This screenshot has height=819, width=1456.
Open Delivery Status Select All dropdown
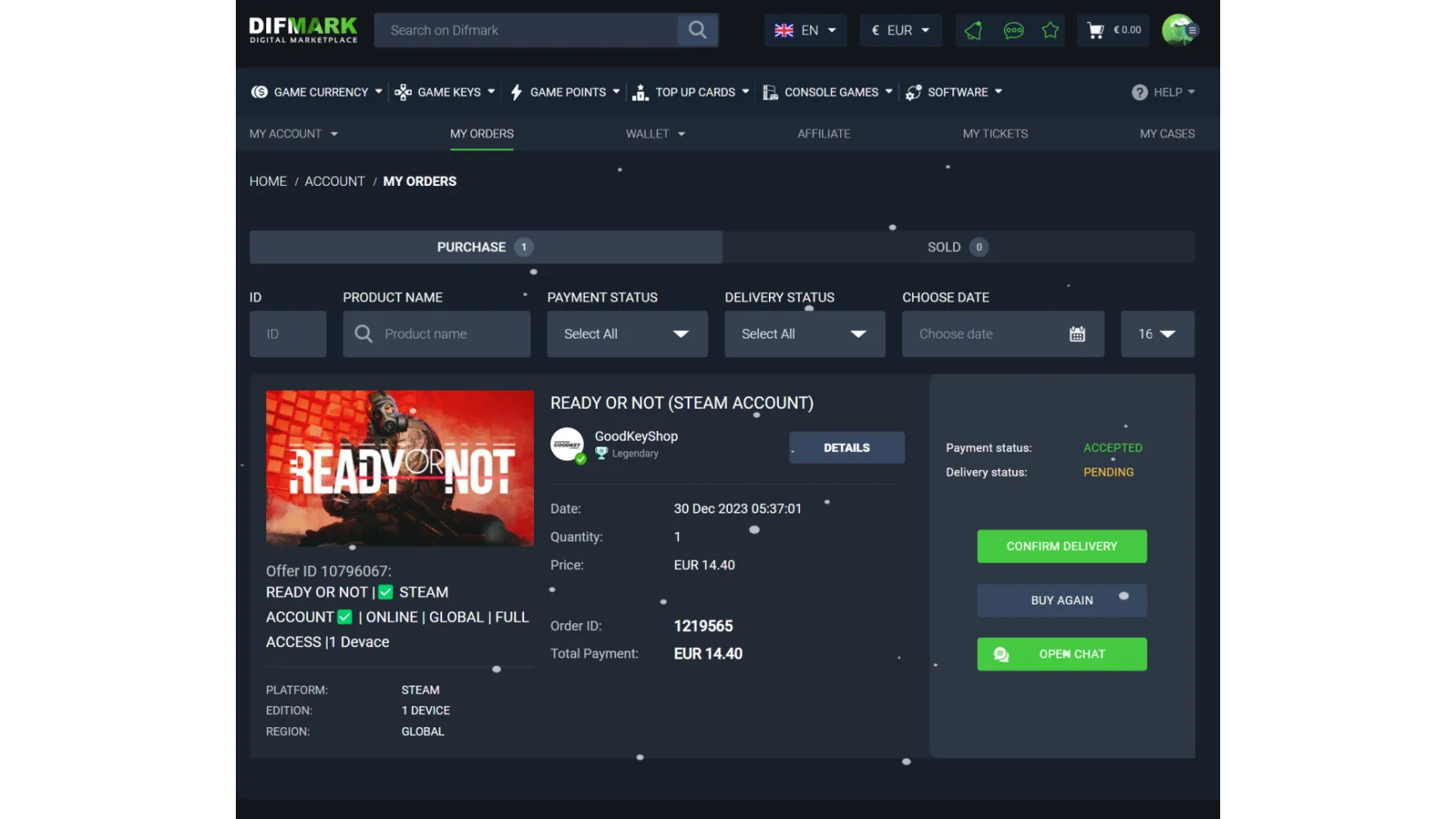804,333
